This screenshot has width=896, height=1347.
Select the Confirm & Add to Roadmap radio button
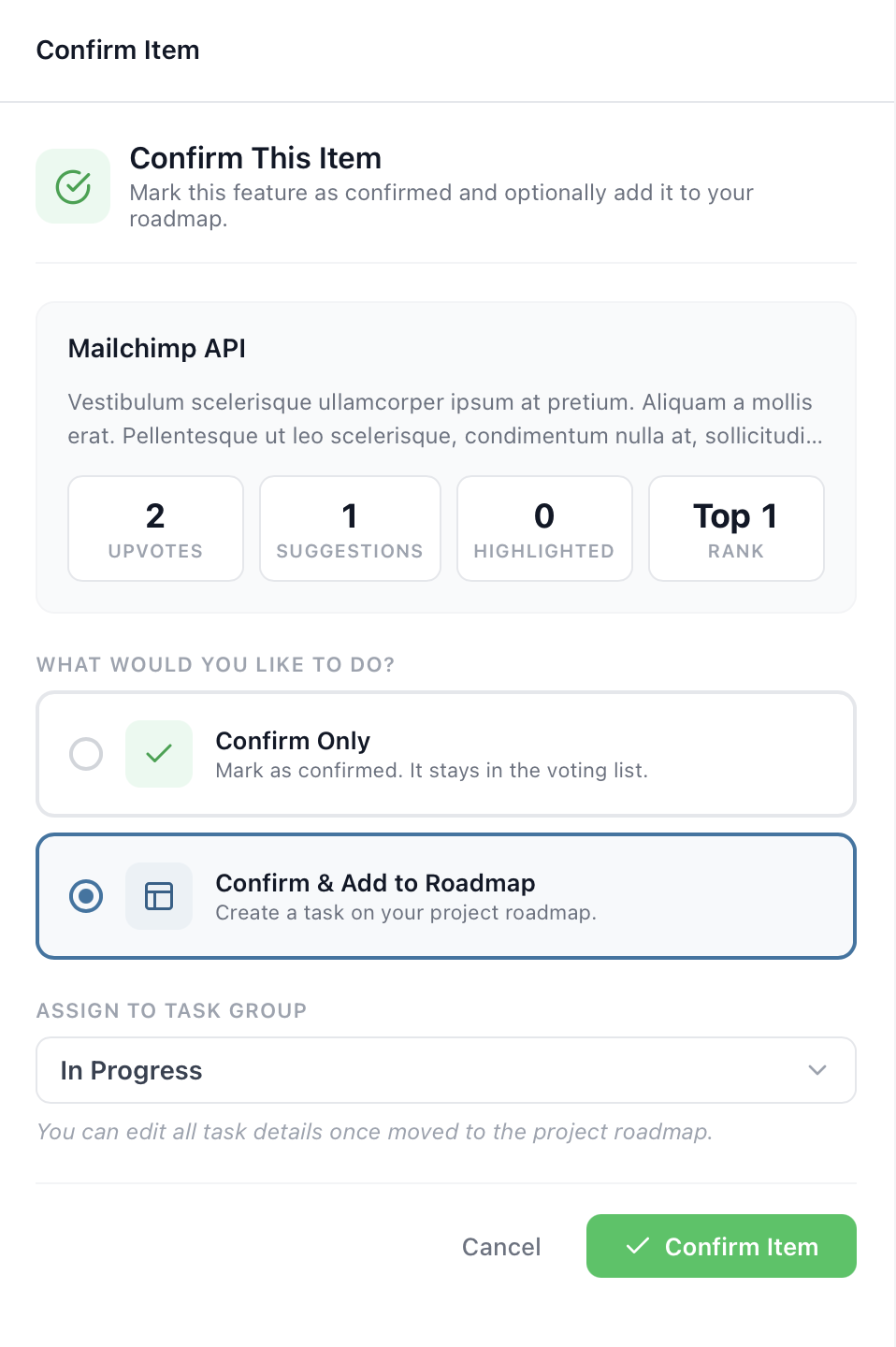(x=85, y=895)
